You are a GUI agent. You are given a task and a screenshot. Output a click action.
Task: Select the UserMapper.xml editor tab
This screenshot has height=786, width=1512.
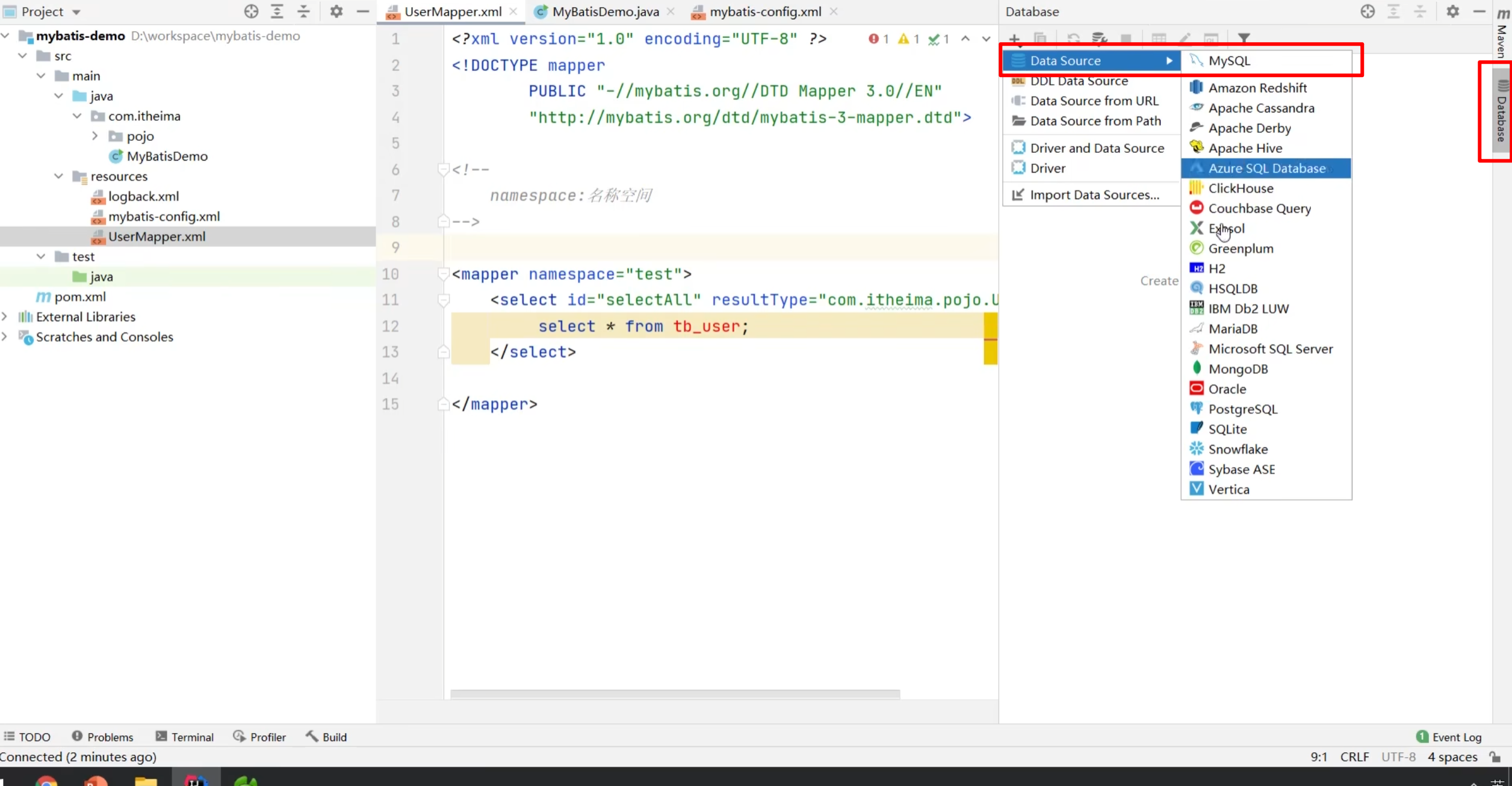coord(452,11)
